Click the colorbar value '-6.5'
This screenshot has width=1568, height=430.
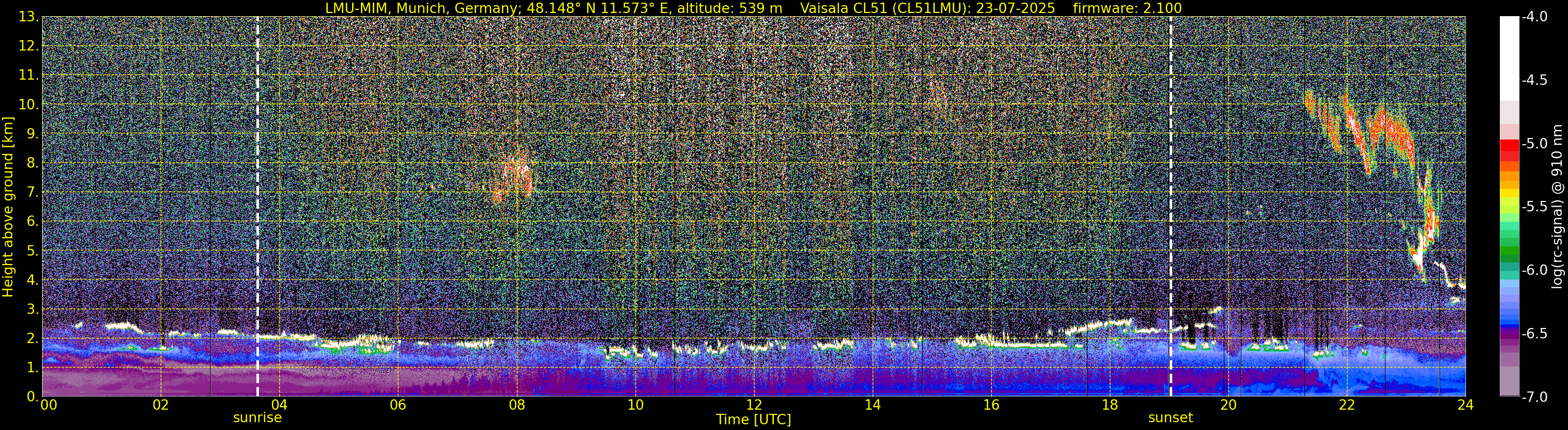tap(1534, 334)
